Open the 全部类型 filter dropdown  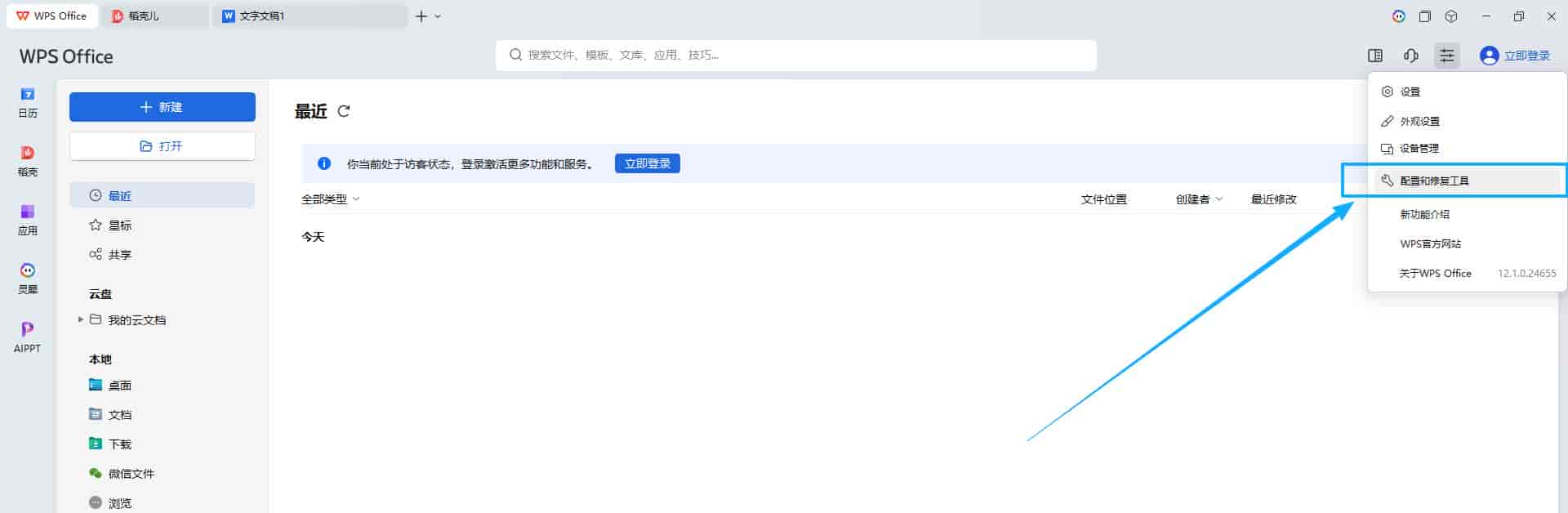tap(331, 199)
